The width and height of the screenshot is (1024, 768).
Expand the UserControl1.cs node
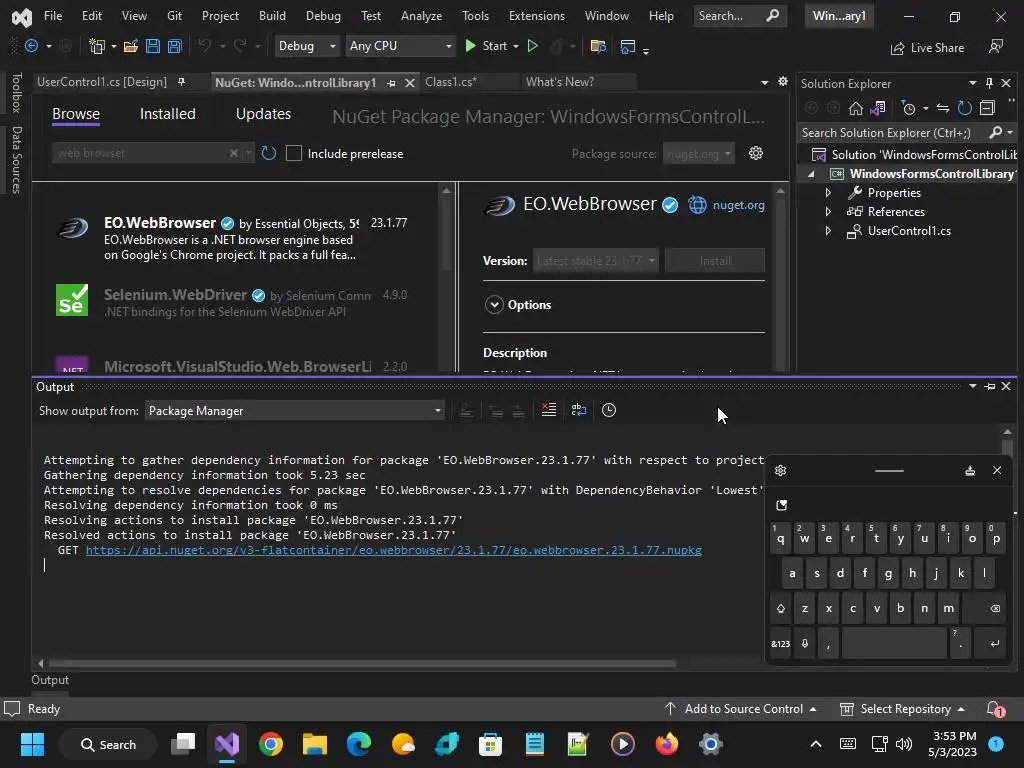pyautogui.click(x=828, y=231)
